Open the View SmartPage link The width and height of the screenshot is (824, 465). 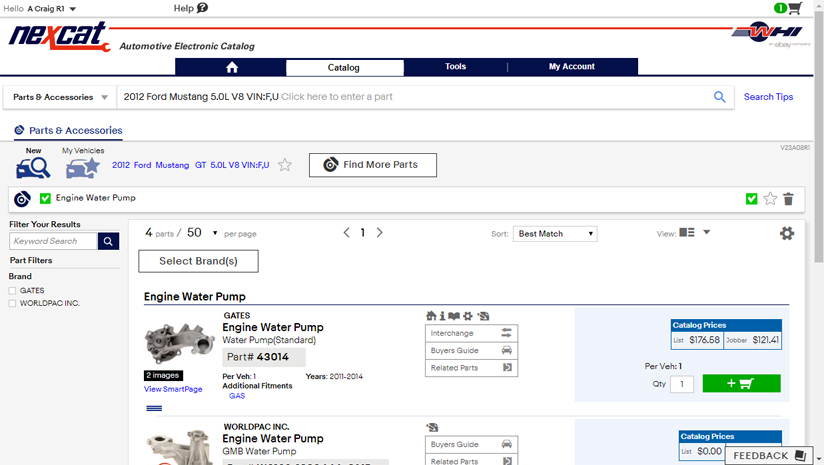point(173,389)
